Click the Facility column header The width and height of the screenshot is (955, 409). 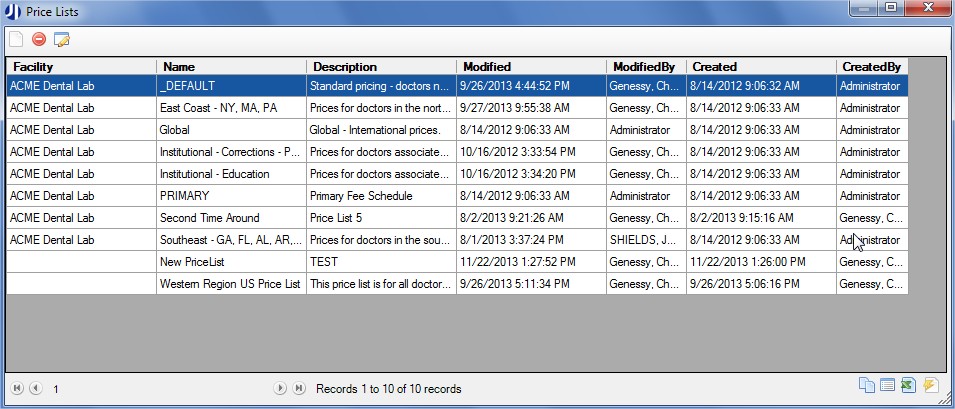[81, 66]
